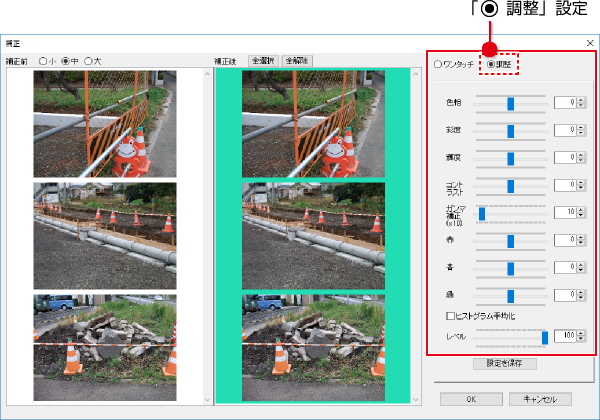The width and height of the screenshot is (600, 420).
Task: Click the 設定を保存 button
Action: click(x=505, y=363)
